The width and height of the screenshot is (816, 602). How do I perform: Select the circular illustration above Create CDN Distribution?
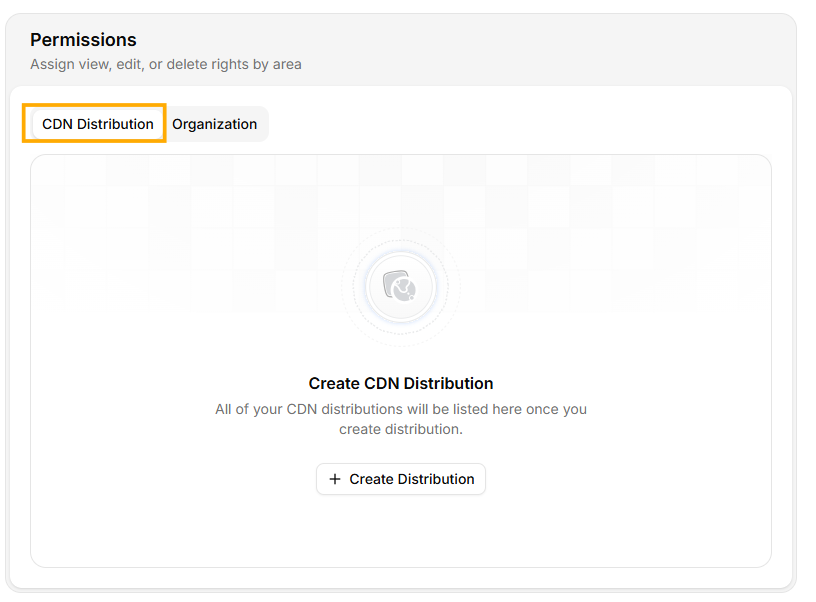[401, 287]
